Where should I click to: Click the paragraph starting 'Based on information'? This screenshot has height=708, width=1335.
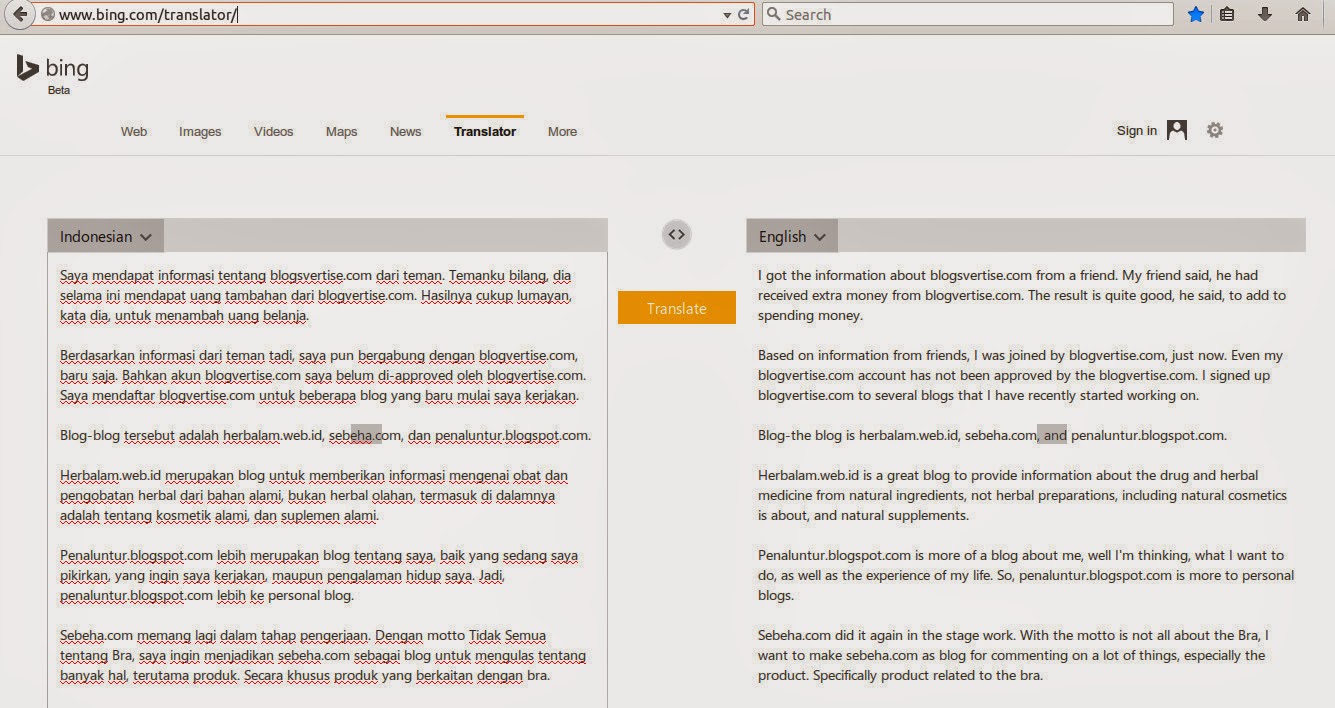tap(1020, 375)
